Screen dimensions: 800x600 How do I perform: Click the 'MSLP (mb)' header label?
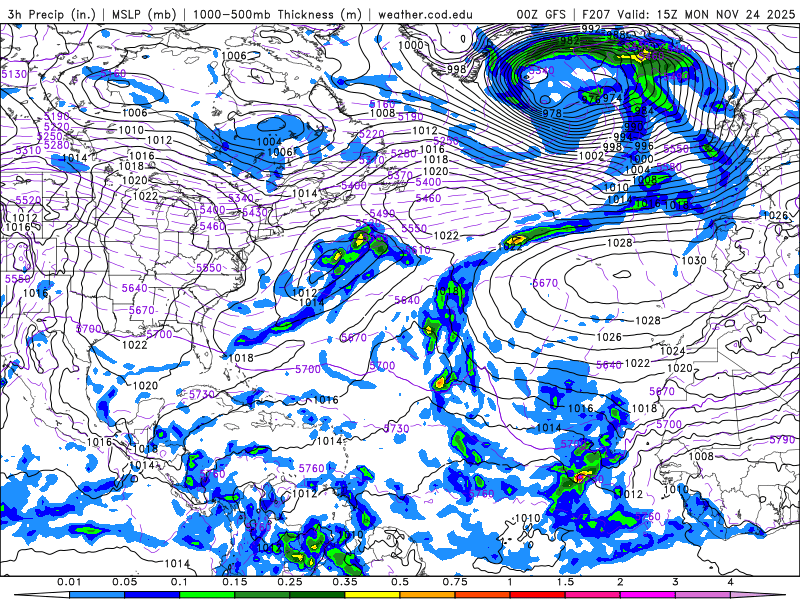coord(145,14)
